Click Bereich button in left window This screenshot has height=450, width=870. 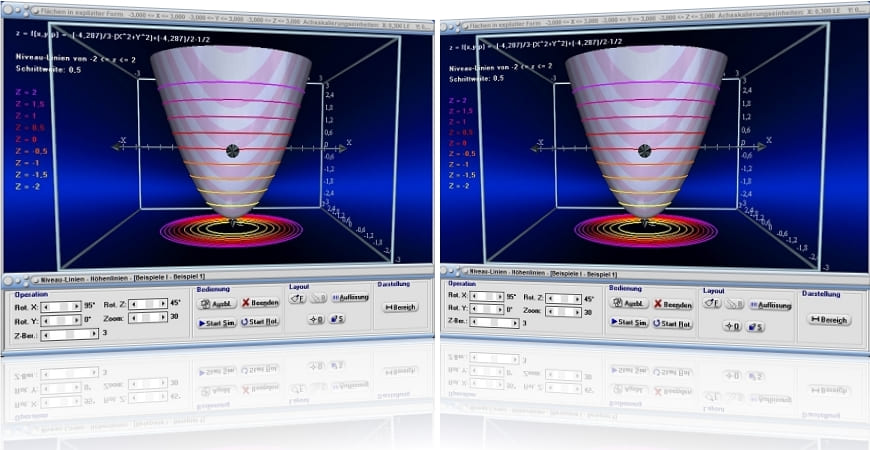click(x=401, y=307)
